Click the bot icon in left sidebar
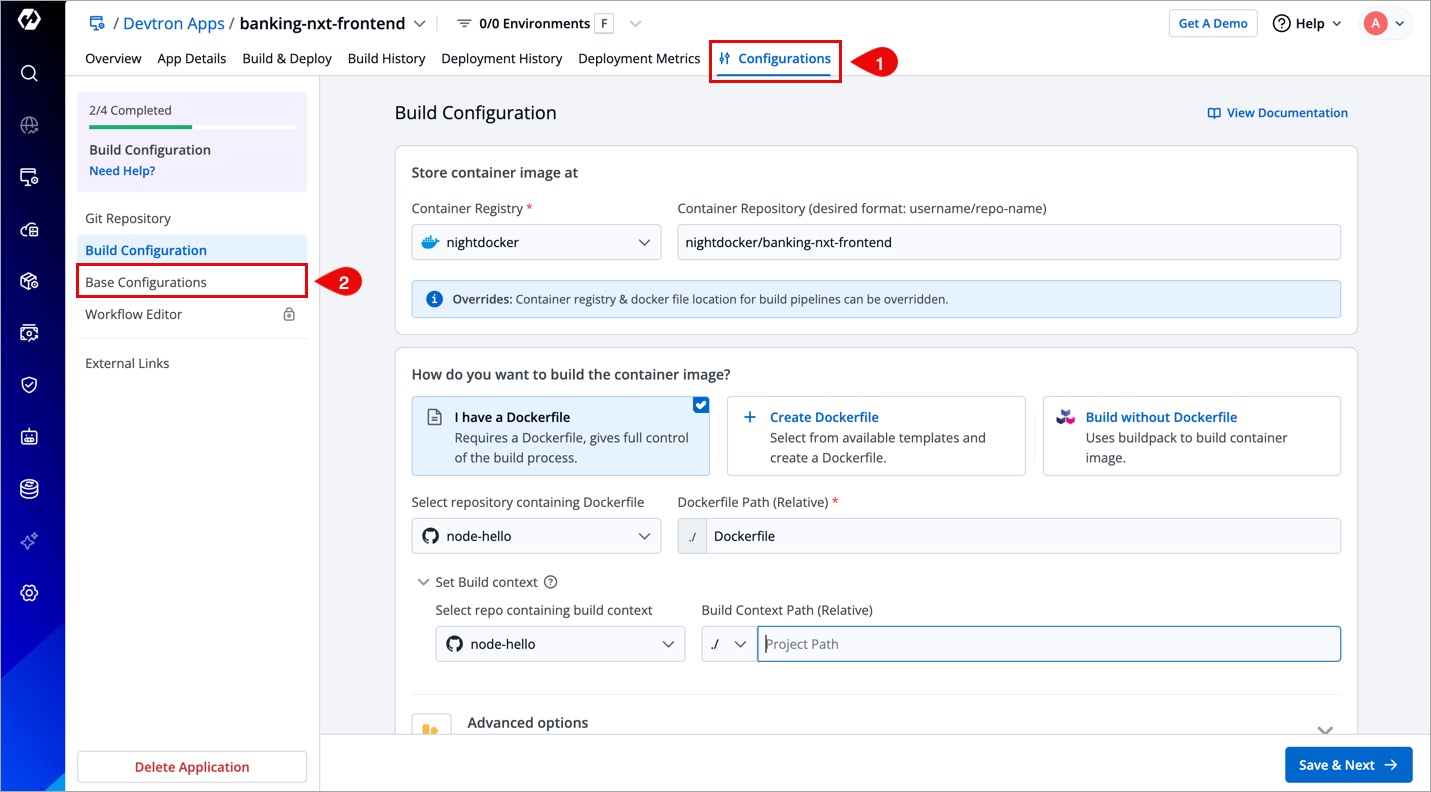The height and width of the screenshot is (792, 1431). click(x=29, y=437)
